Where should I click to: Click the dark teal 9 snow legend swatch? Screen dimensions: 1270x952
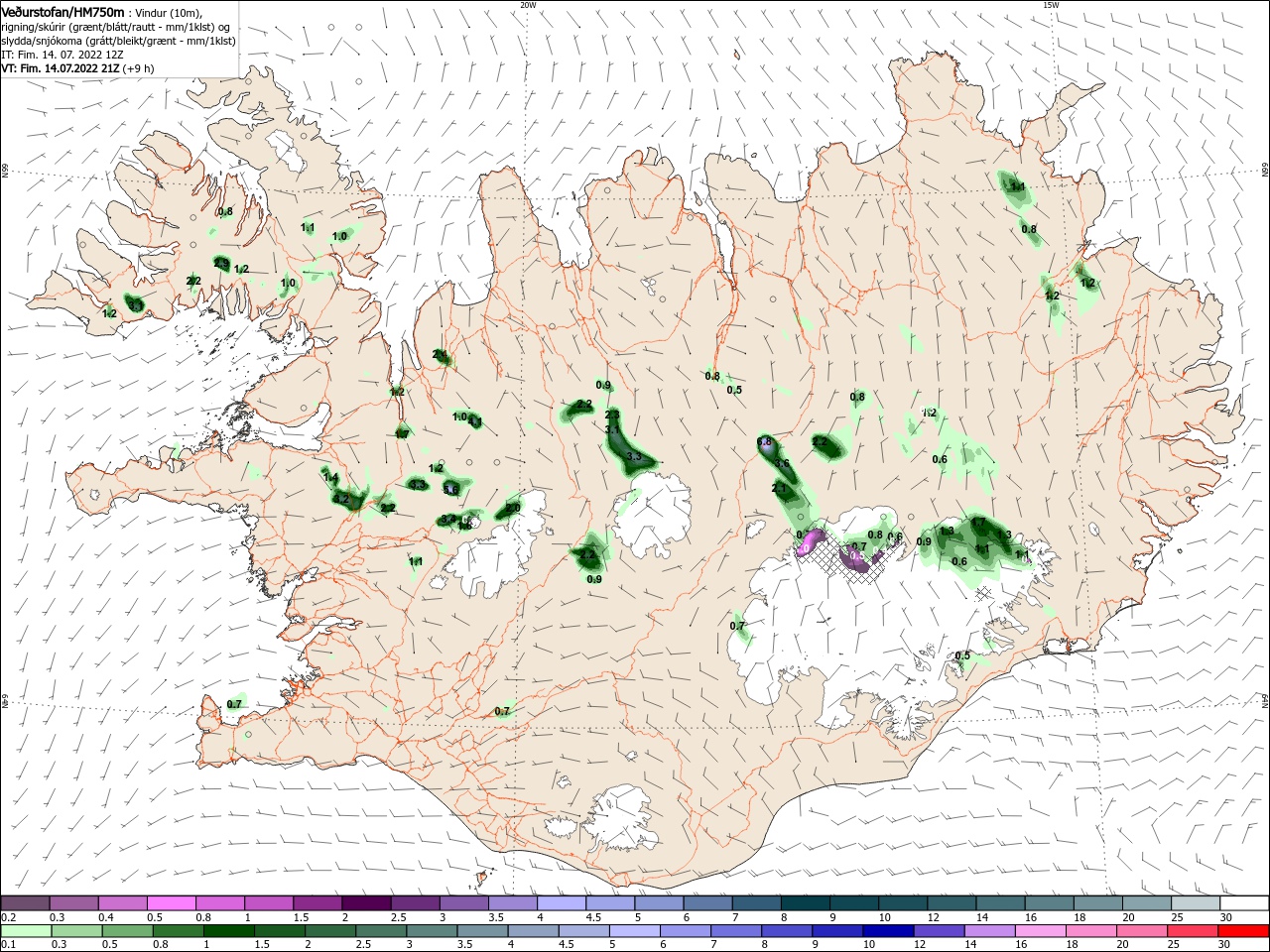pos(853,903)
